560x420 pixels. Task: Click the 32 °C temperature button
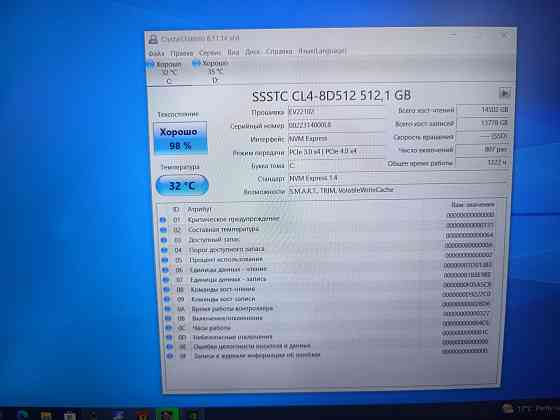(x=182, y=185)
